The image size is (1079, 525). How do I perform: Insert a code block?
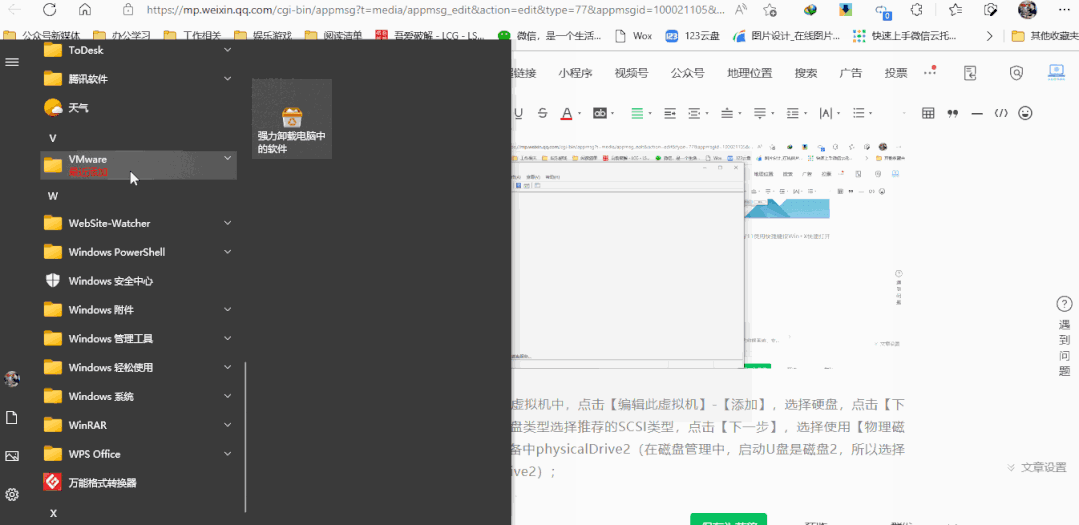(x=1001, y=113)
